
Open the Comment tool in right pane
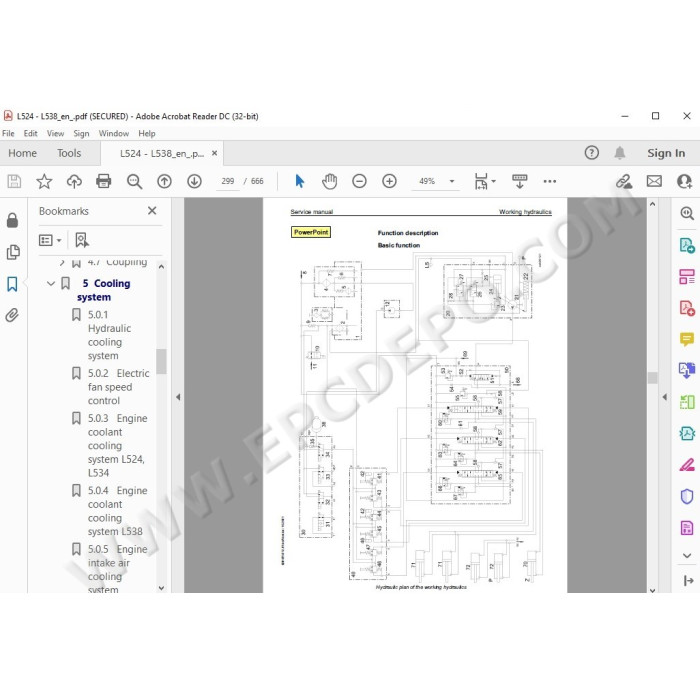pyautogui.click(x=687, y=339)
